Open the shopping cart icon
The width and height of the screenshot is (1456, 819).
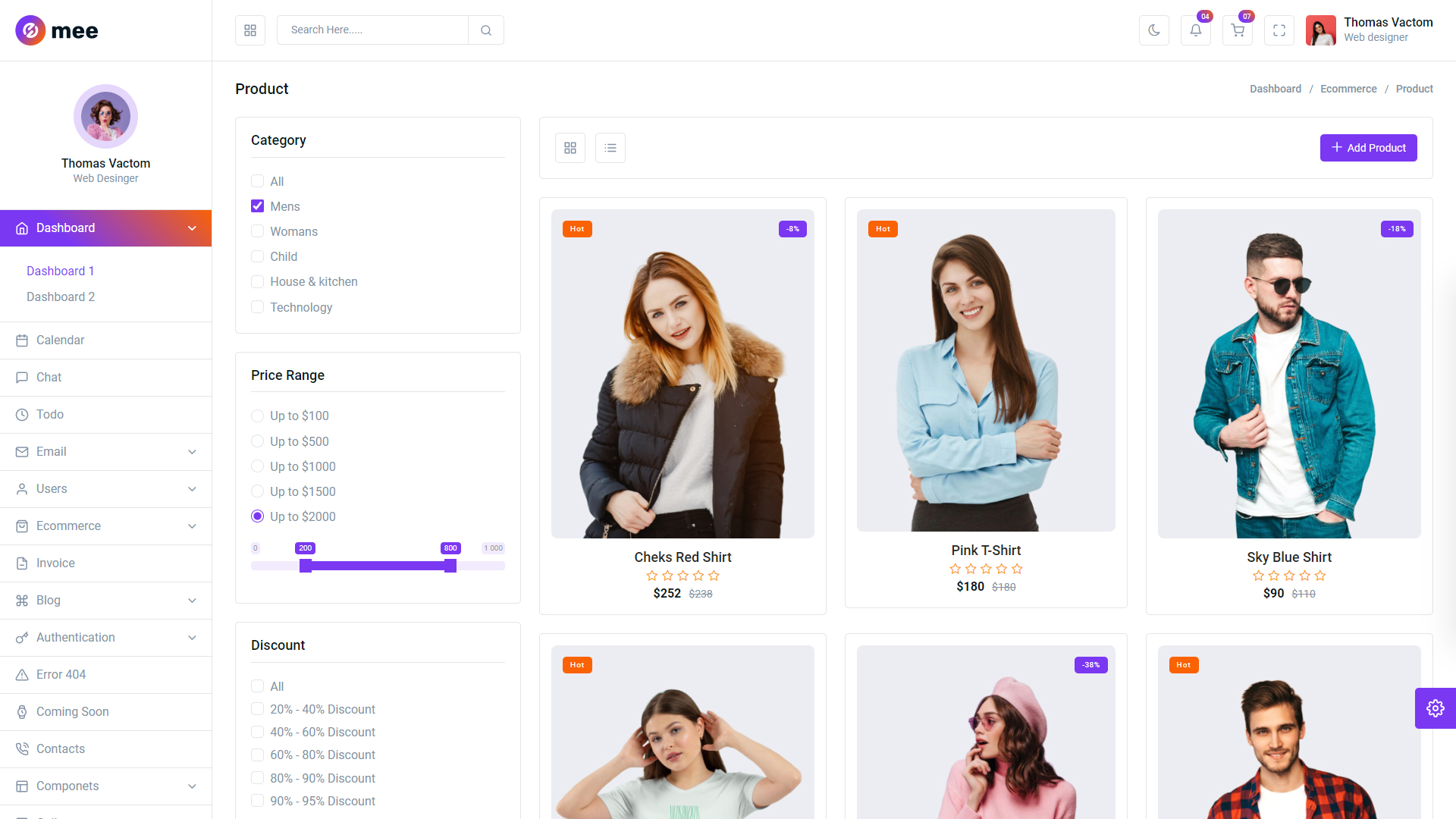(x=1237, y=30)
